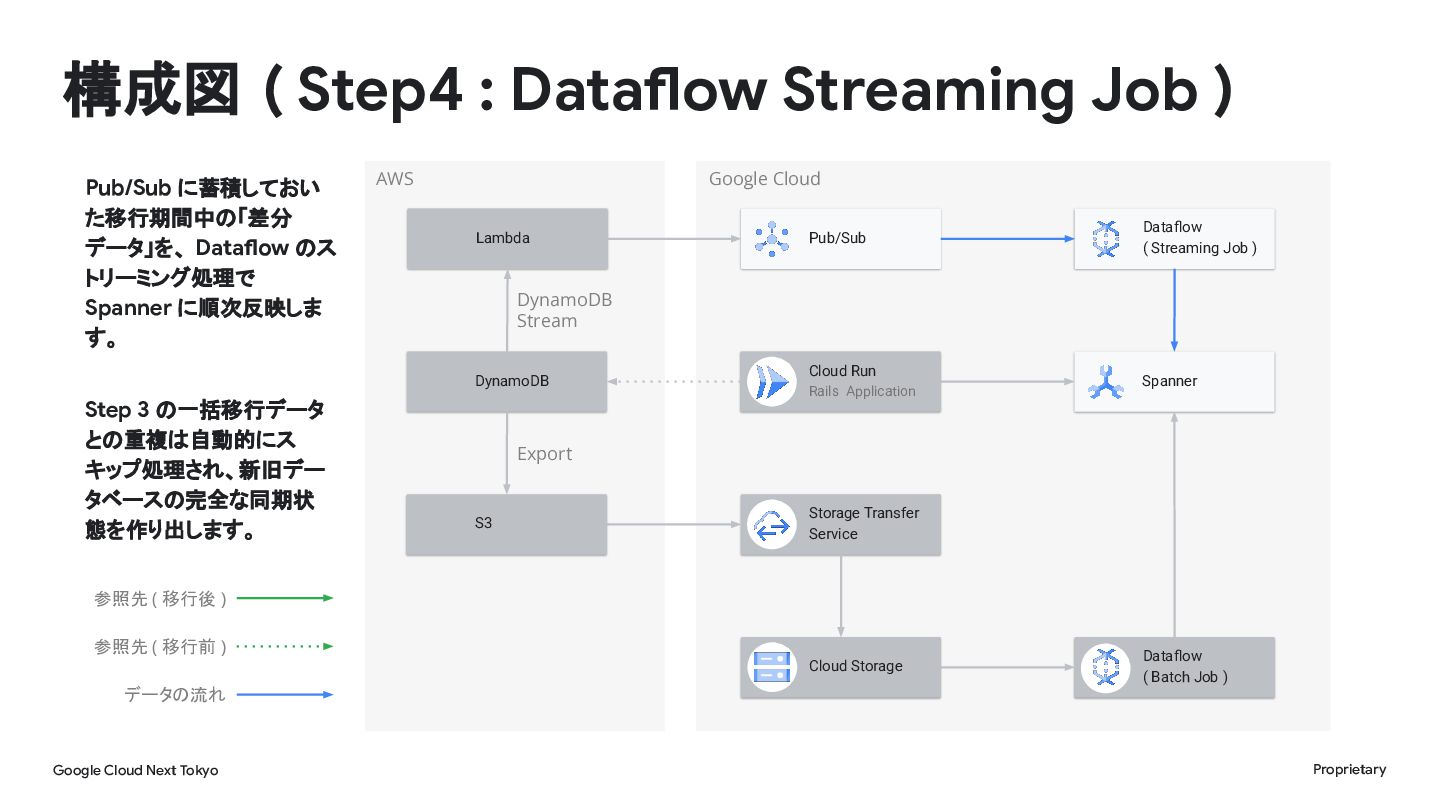Click the slide title "構成図 ( Step4 : Dataflow Streaming Job )"
Screen dimensions: 1440x810
648,89
